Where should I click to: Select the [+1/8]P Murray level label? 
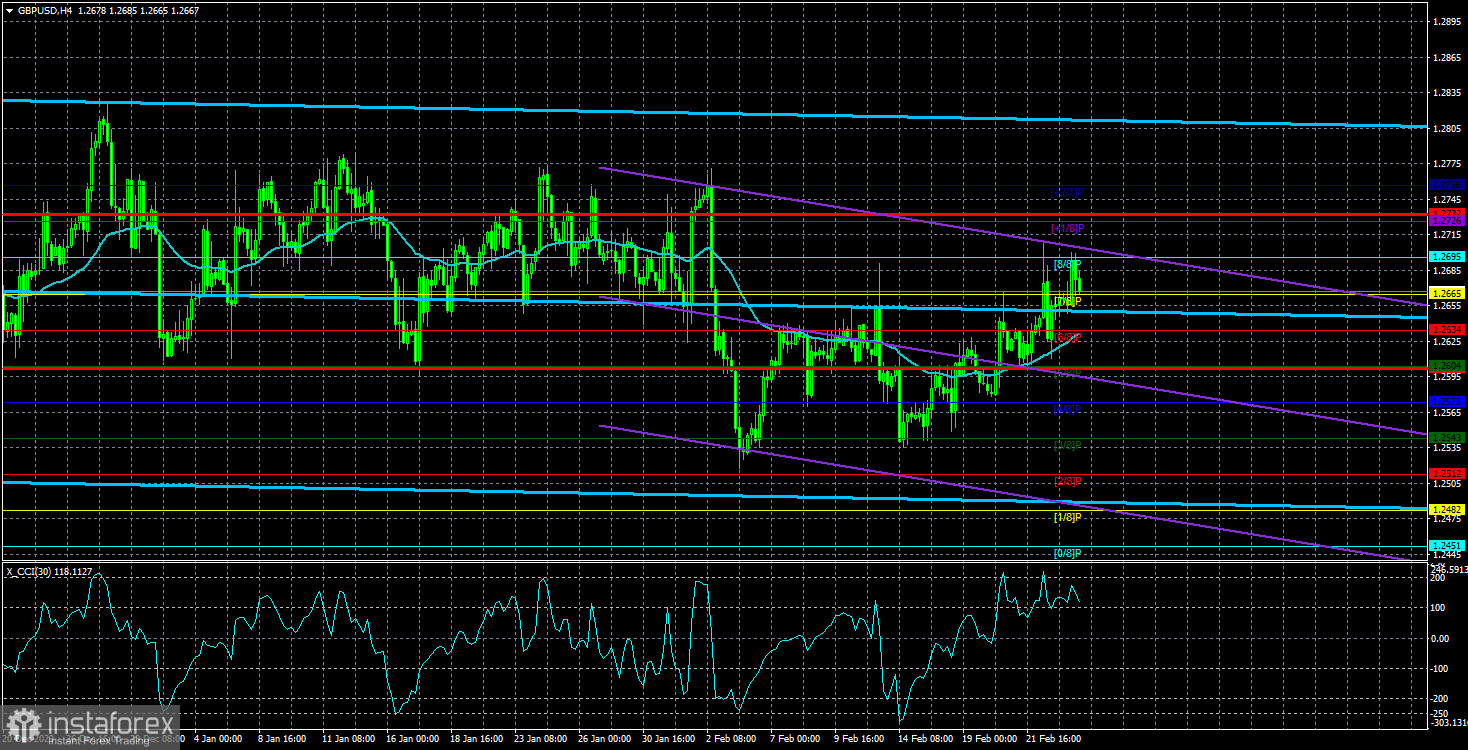click(x=1066, y=229)
